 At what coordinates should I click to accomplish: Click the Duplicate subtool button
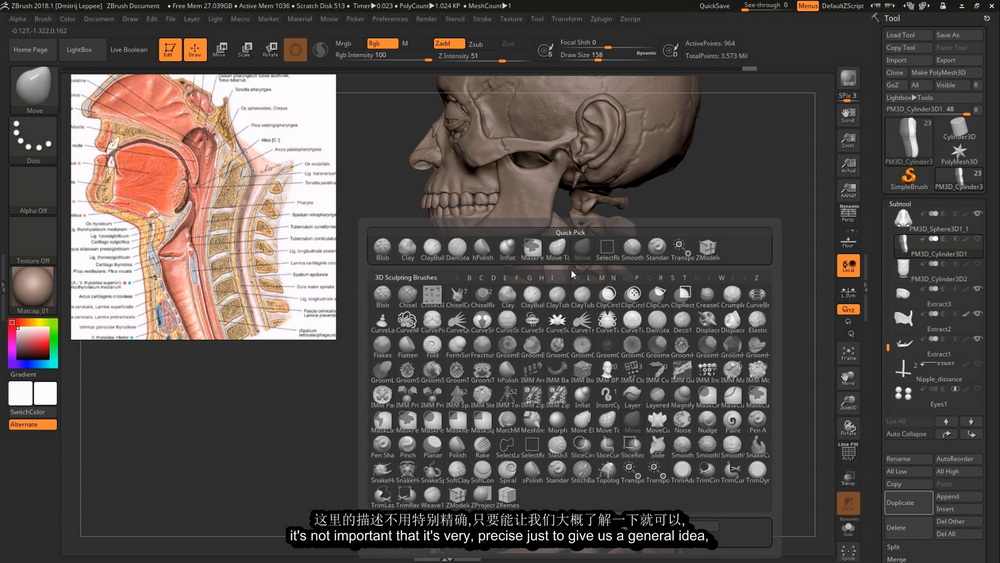(x=908, y=502)
